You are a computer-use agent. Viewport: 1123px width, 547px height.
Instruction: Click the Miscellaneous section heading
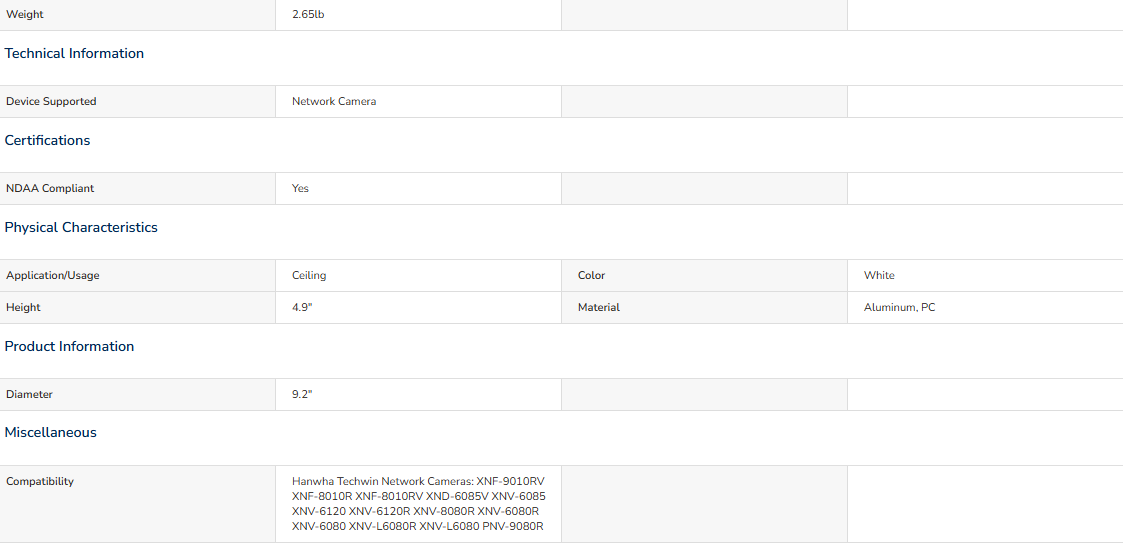[50, 432]
